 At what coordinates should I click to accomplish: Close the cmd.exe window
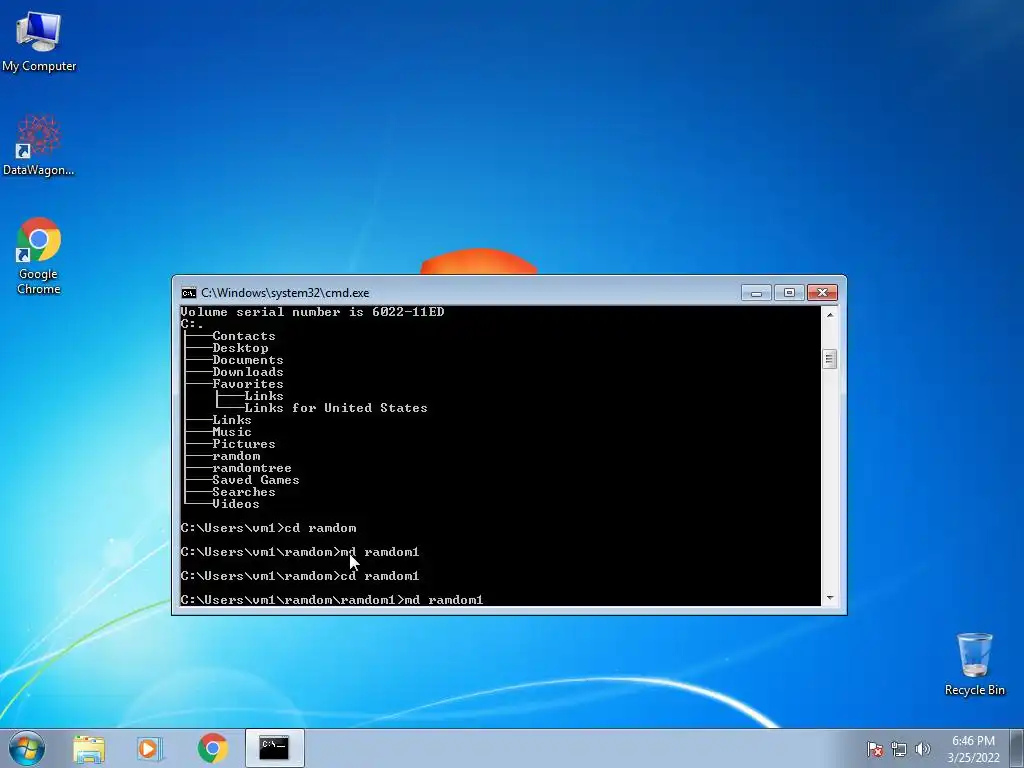(x=822, y=293)
